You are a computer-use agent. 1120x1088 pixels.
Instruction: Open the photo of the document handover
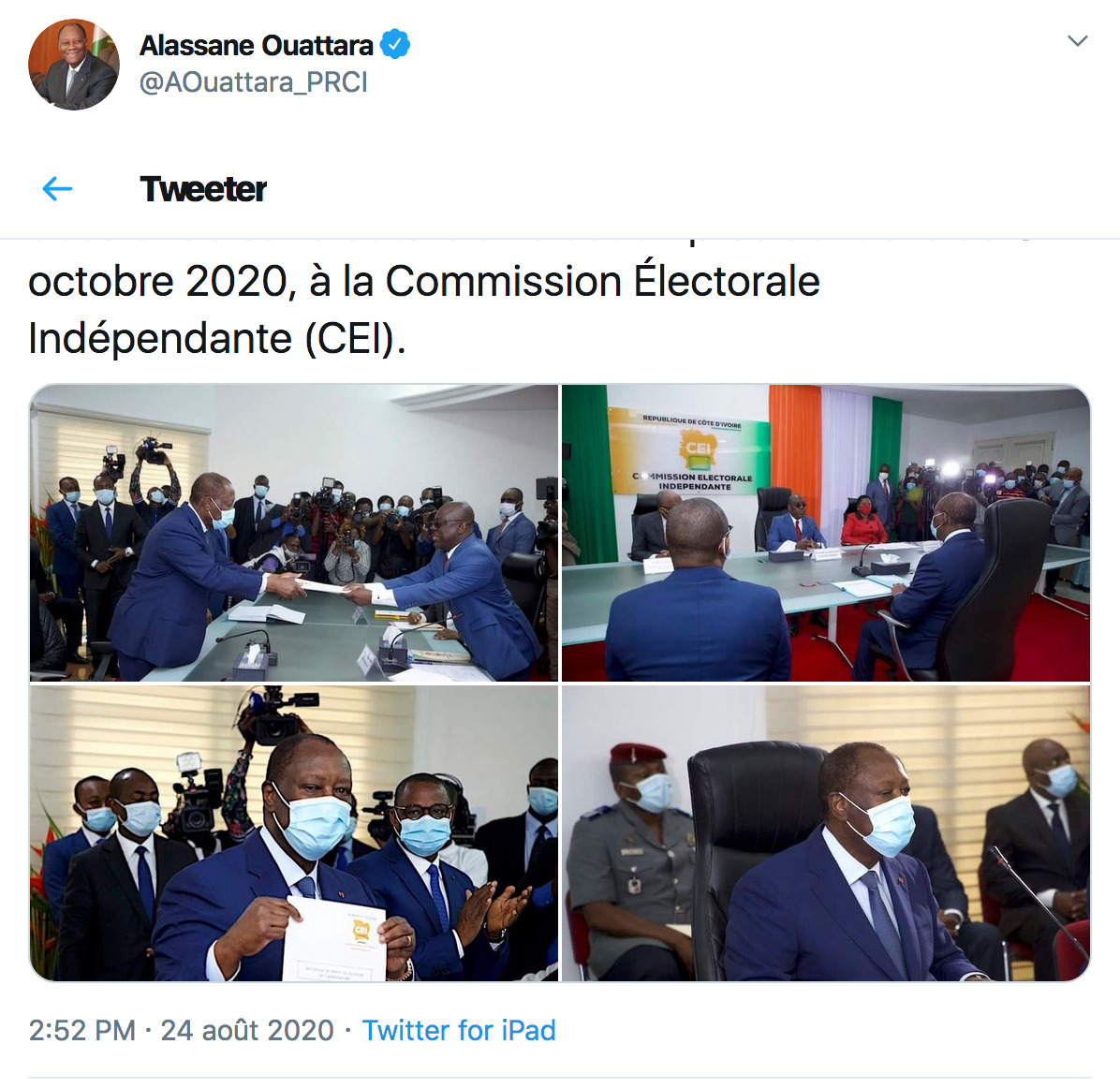(293, 533)
